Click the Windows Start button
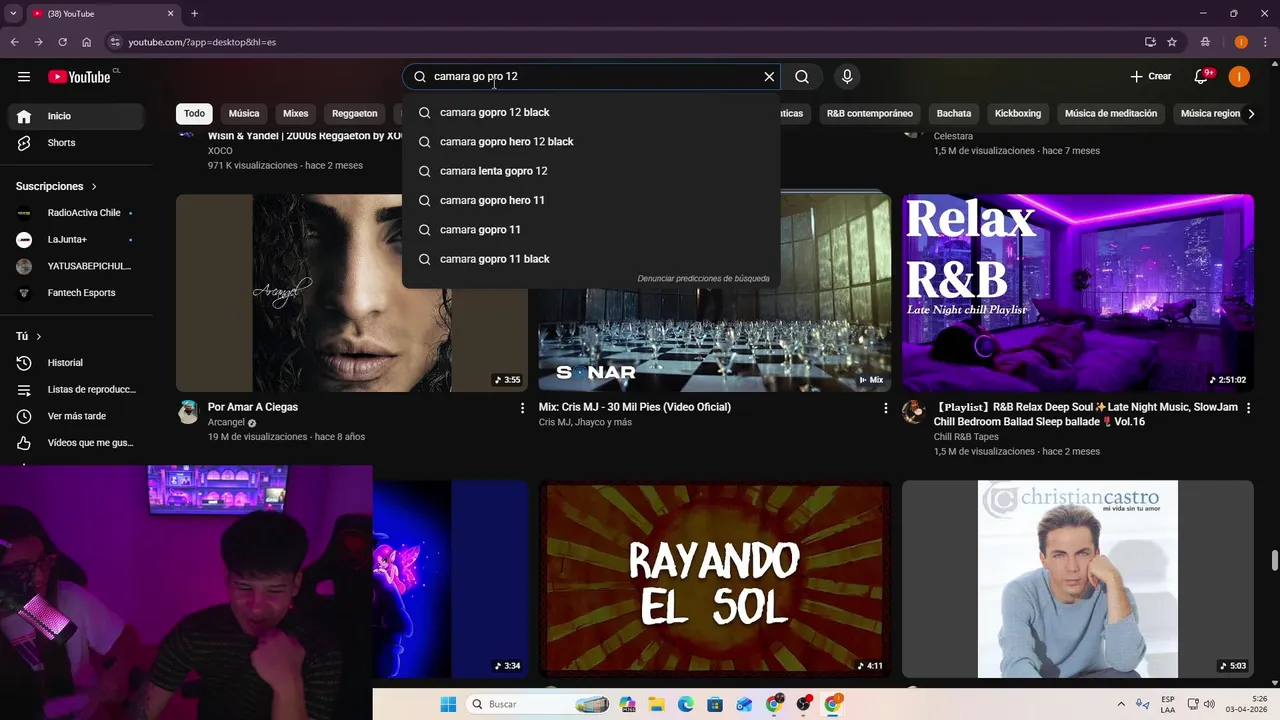Image resolution: width=1280 pixels, height=720 pixels. tap(448, 704)
